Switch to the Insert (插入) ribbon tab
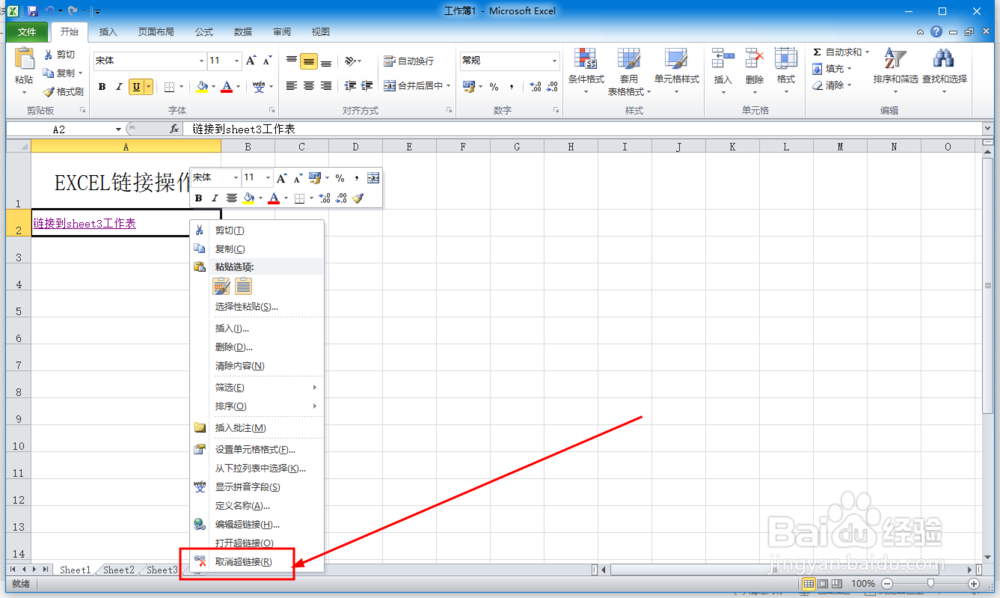The width and height of the screenshot is (1000, 598). click(108, 32)
